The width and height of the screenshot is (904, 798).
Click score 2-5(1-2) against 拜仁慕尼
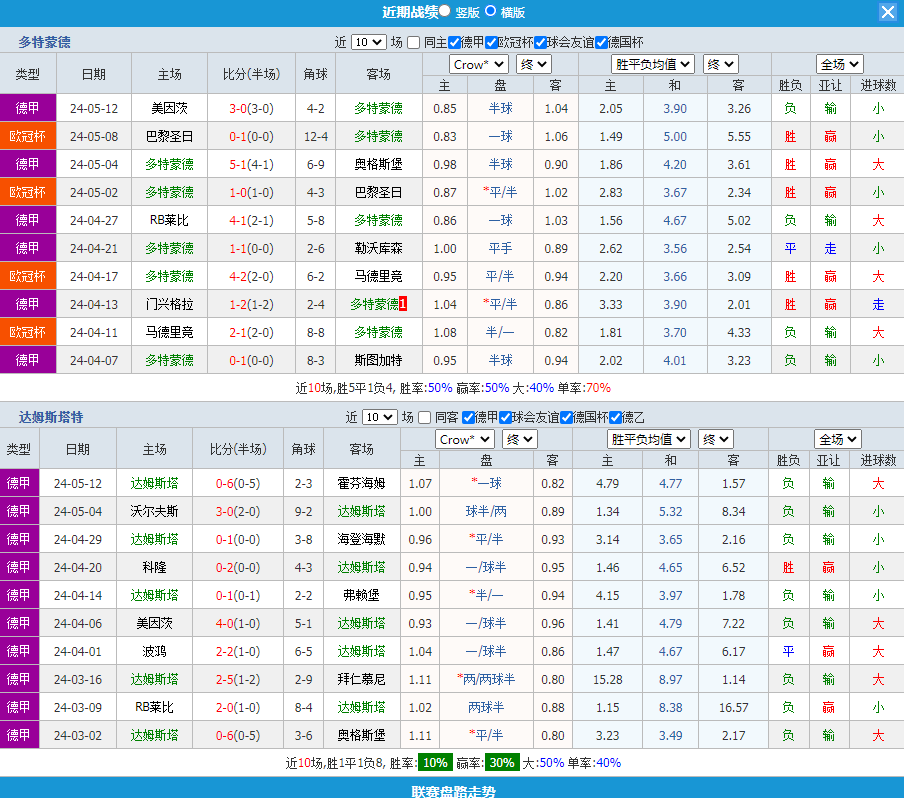pos(238,679)
